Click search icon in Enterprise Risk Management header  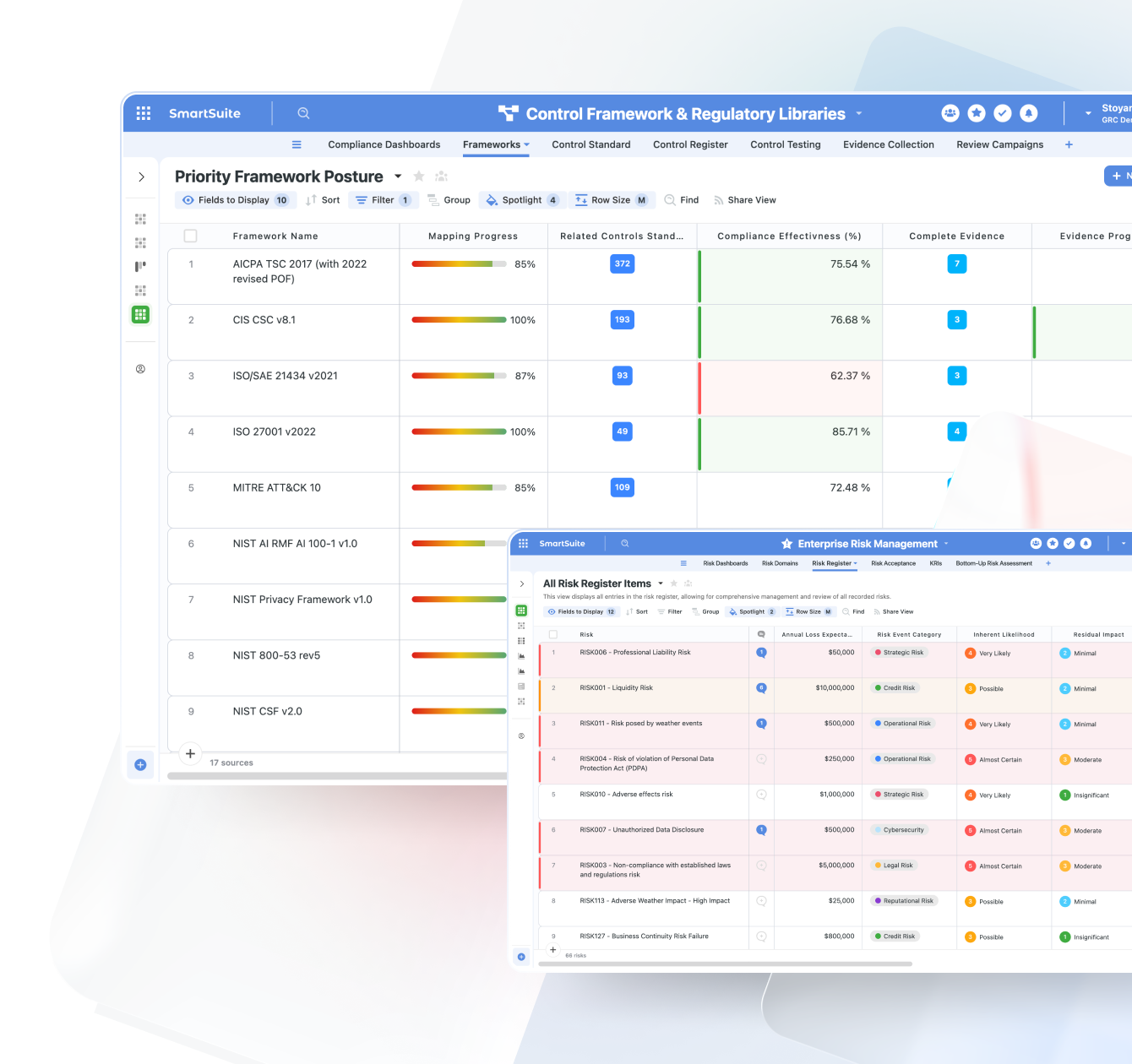click(x=625, y=544)
